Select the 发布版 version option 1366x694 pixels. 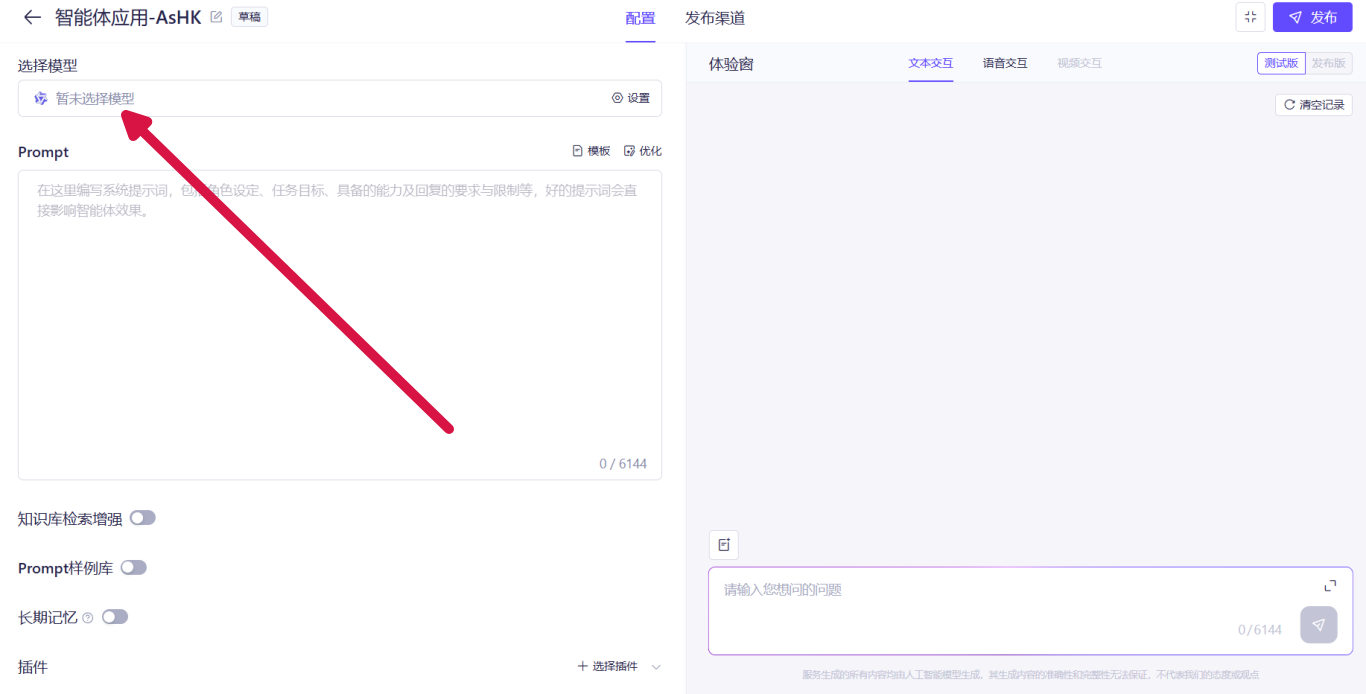tap(1329, 63)
